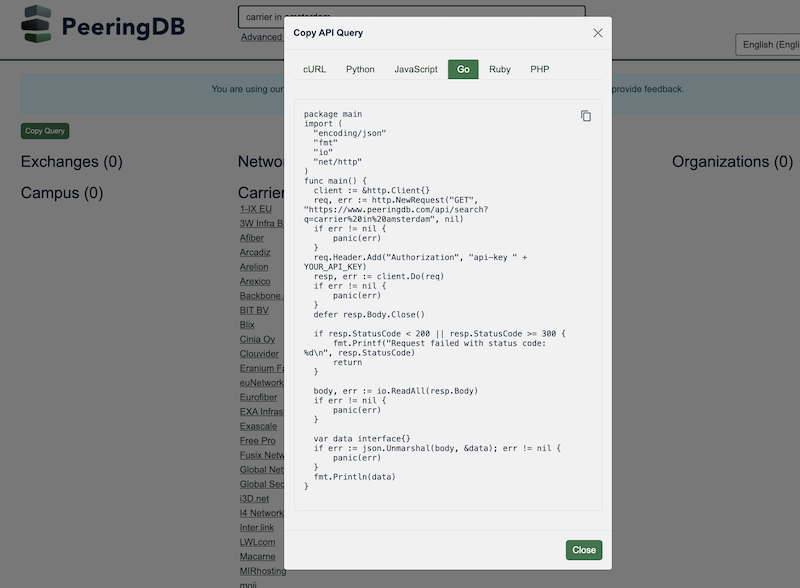Image resolution: width=800 pixels, height=588 pixels.
Task: Copy the Go code snippet to clipboard
Action: pyautogui.click(x=586, y=116)
